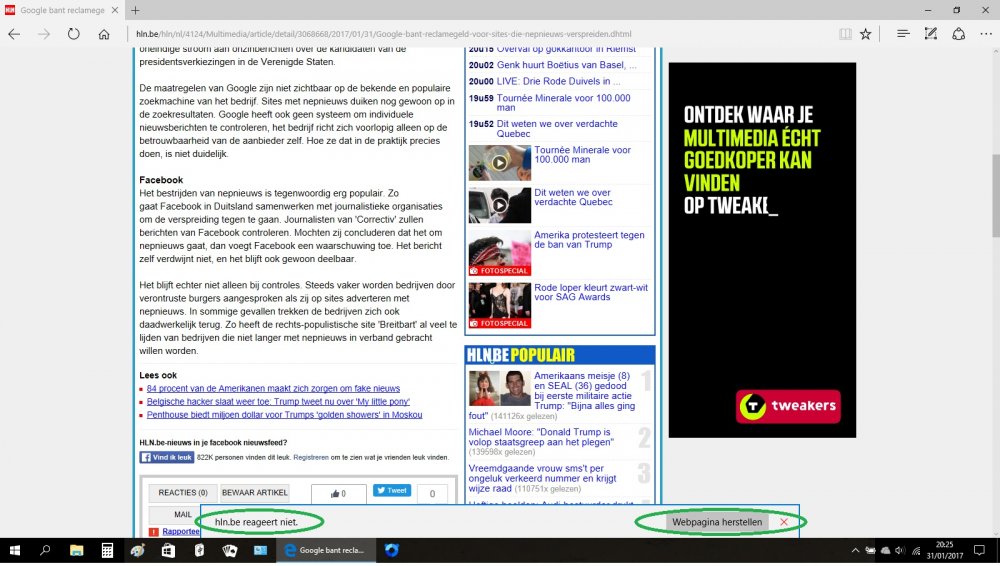Open 19u52 Dit weten we over verdachte Quebec
1000x566 pixels.
click(x=557, y=129)
